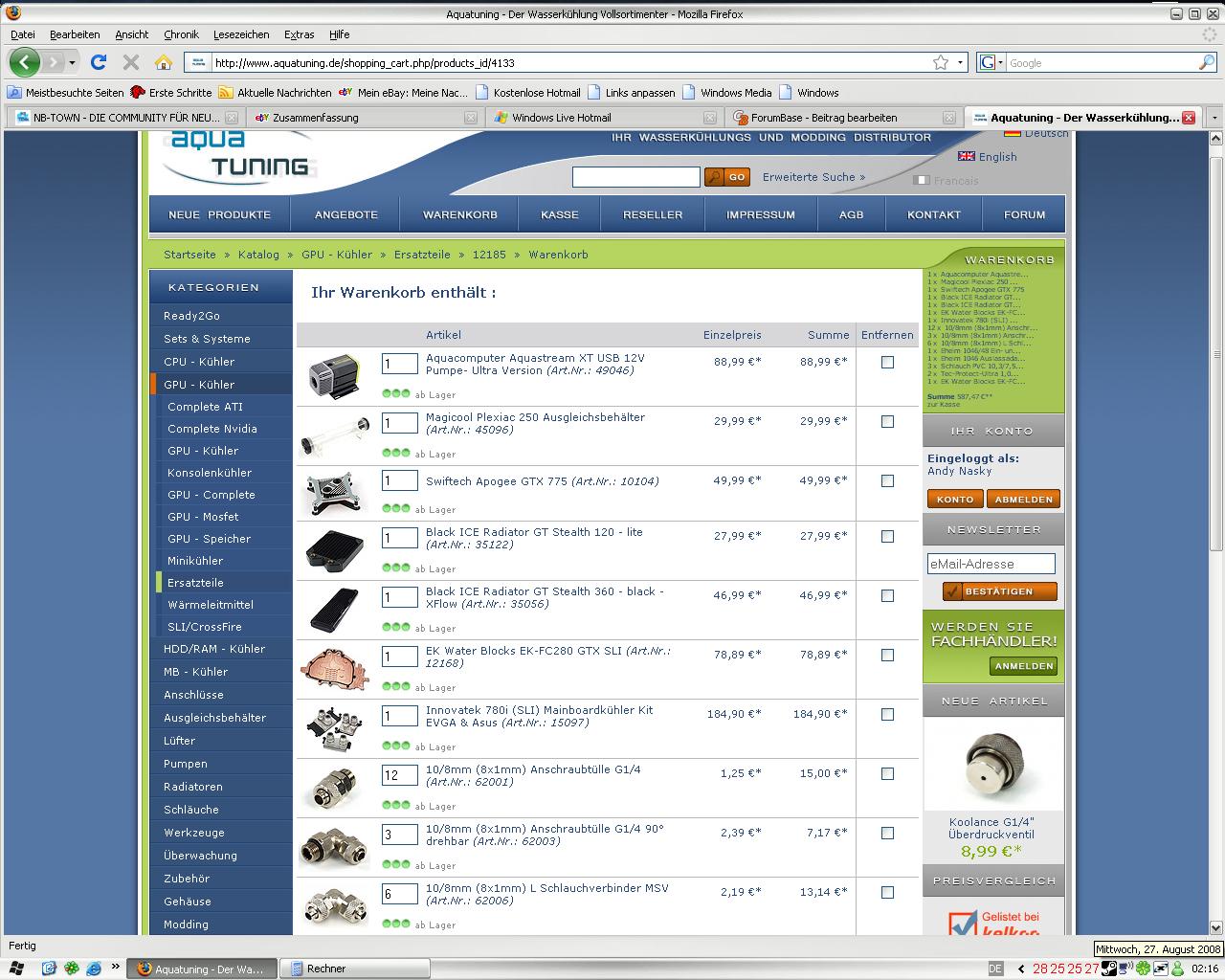Open Mein eBay bookmark
Screen dimensions: 1225x980
[x=403, y=93]
